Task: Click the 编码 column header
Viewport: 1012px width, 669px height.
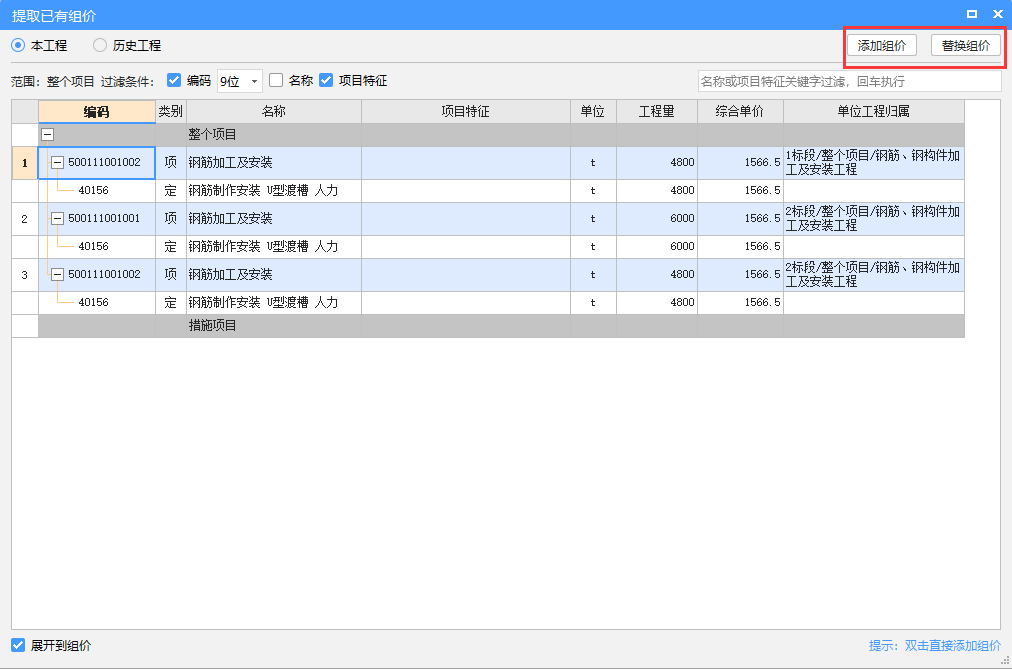Action: point(96,111)
